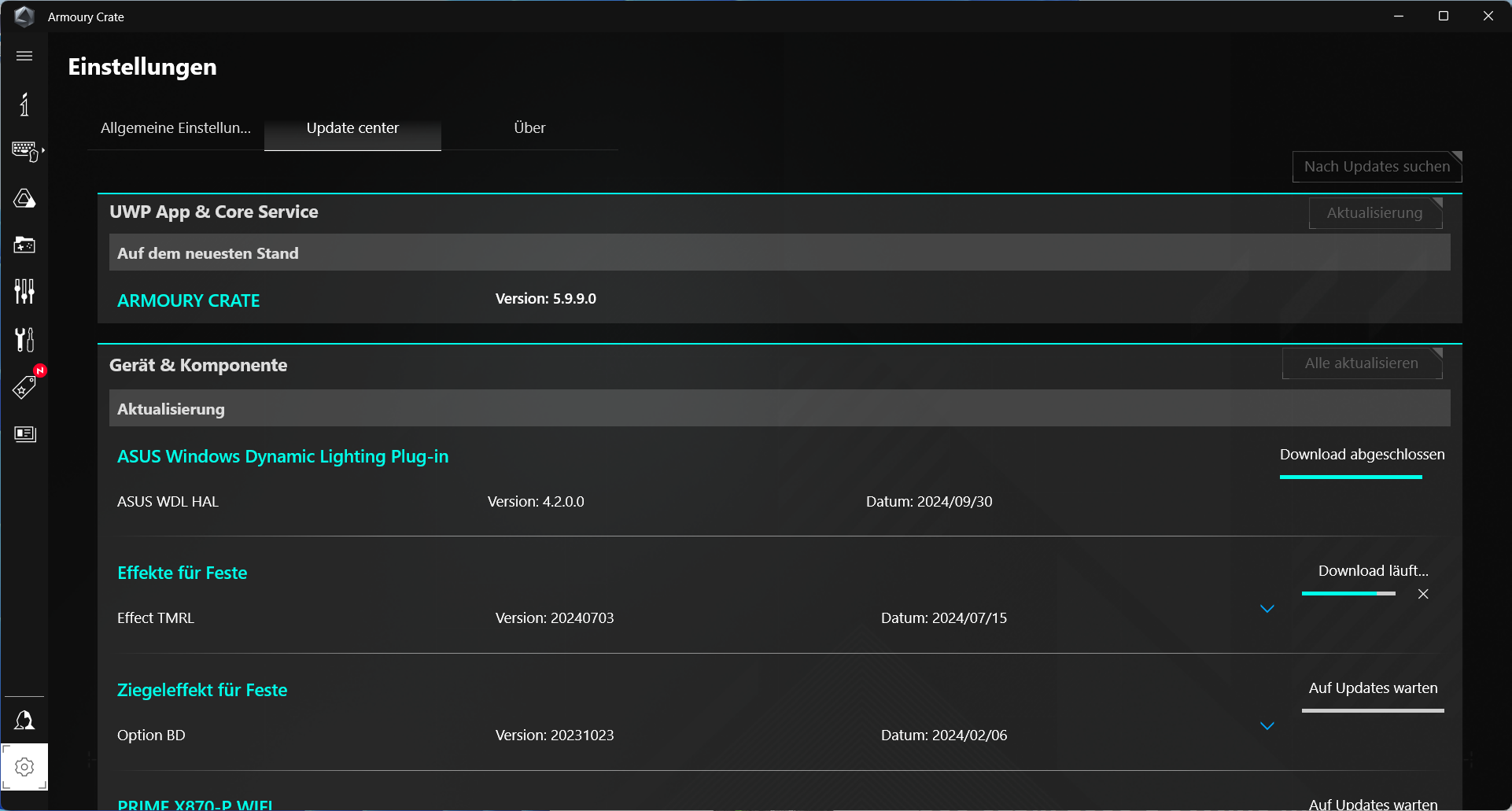Open the Home info icon in sidebar
Screen dimensions: 1512x811
(24, 104)
